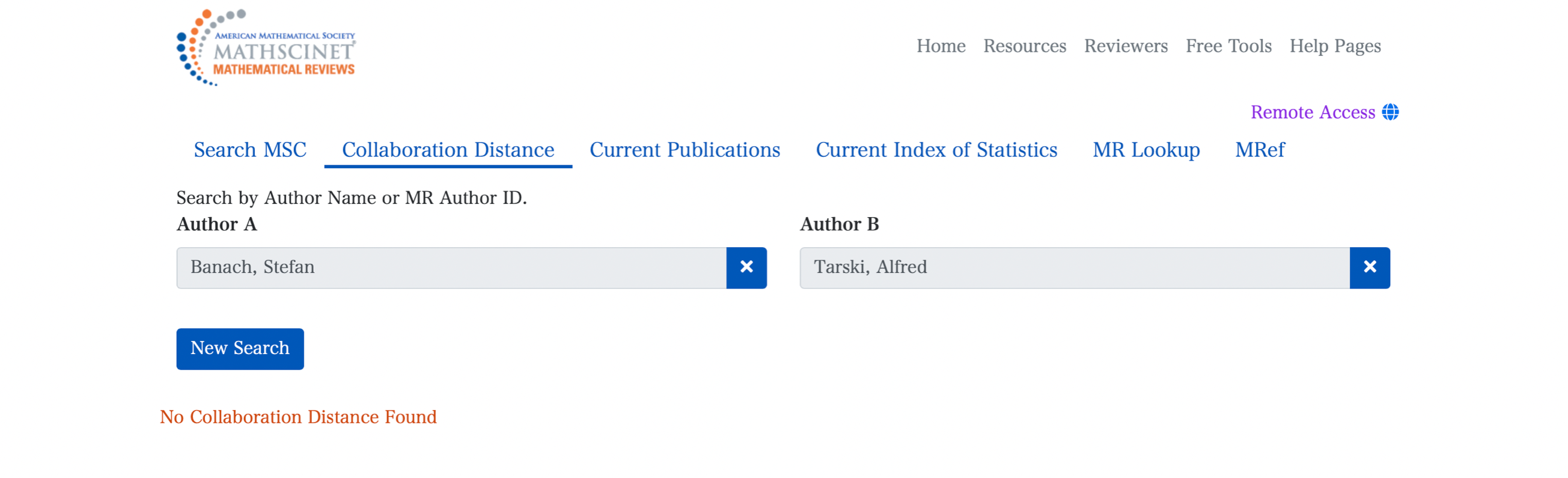Switch to the Current Publications tab
This screenshot has height=478, width=1568.
pos(684,150)
